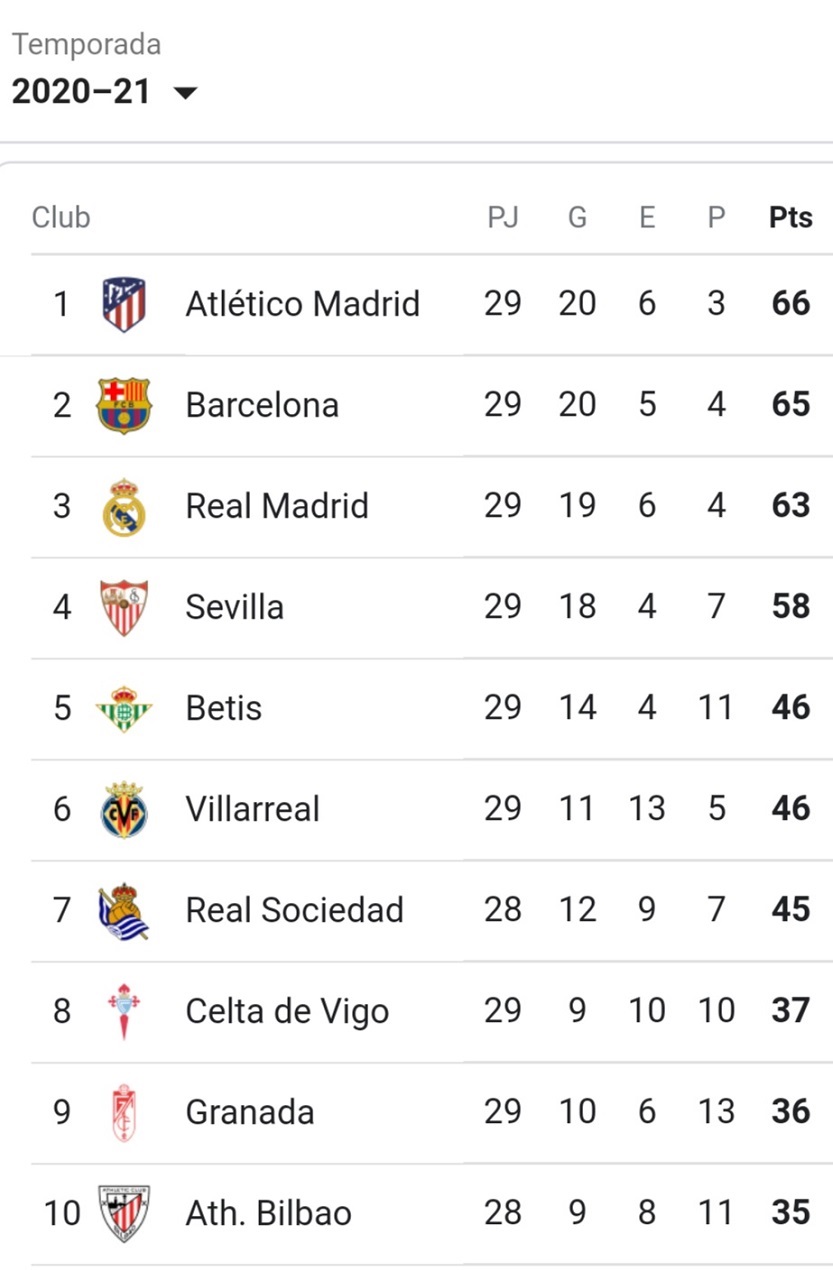The image size is (833, 1270).
Task: Click the season dropdown arrow
Action: (186, 93)
